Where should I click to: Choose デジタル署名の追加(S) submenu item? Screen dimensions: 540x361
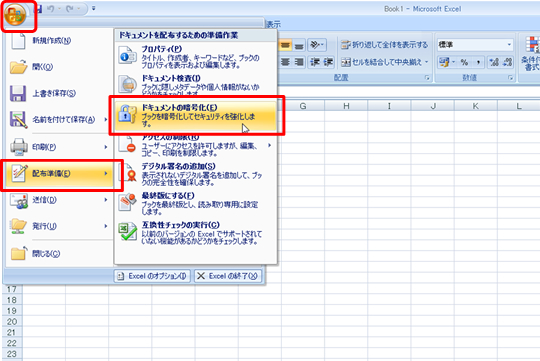[x=196, y=175]
